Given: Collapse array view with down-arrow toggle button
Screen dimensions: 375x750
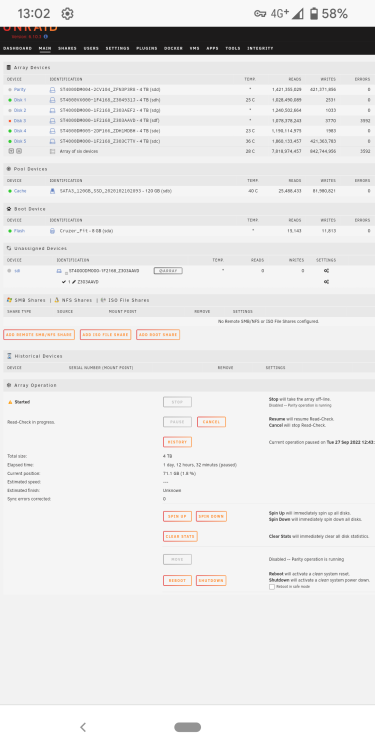Looking at the screenshot, I should (x=11, y=151).
